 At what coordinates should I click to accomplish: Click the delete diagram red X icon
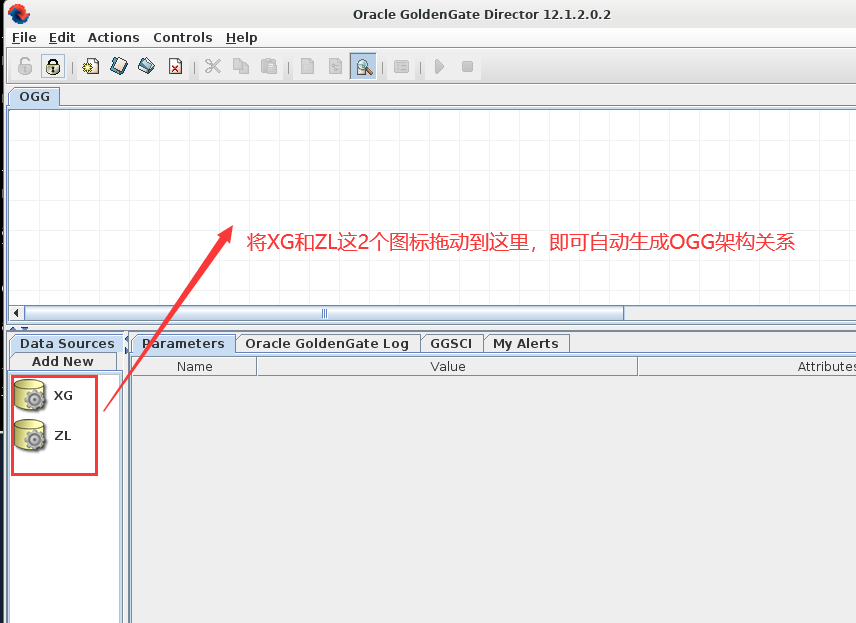click(175, 67)
